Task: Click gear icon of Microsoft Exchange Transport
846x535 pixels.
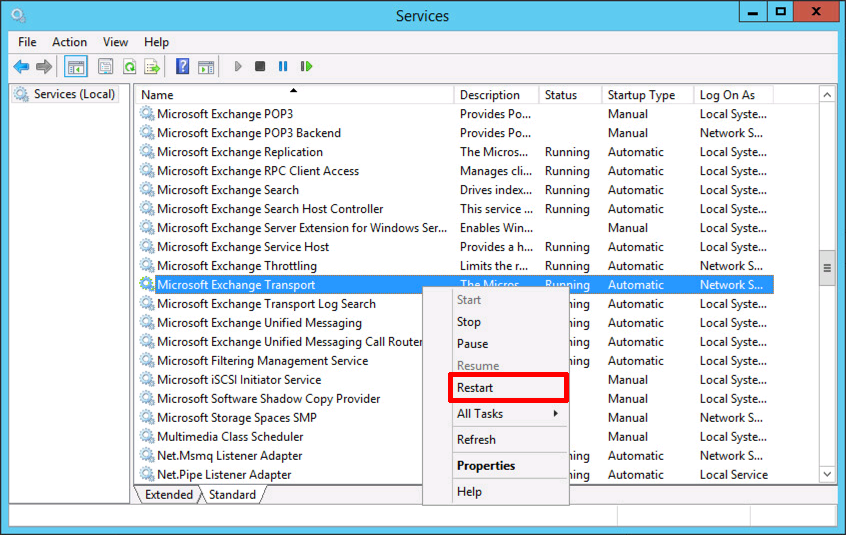Action: (146, 284)
